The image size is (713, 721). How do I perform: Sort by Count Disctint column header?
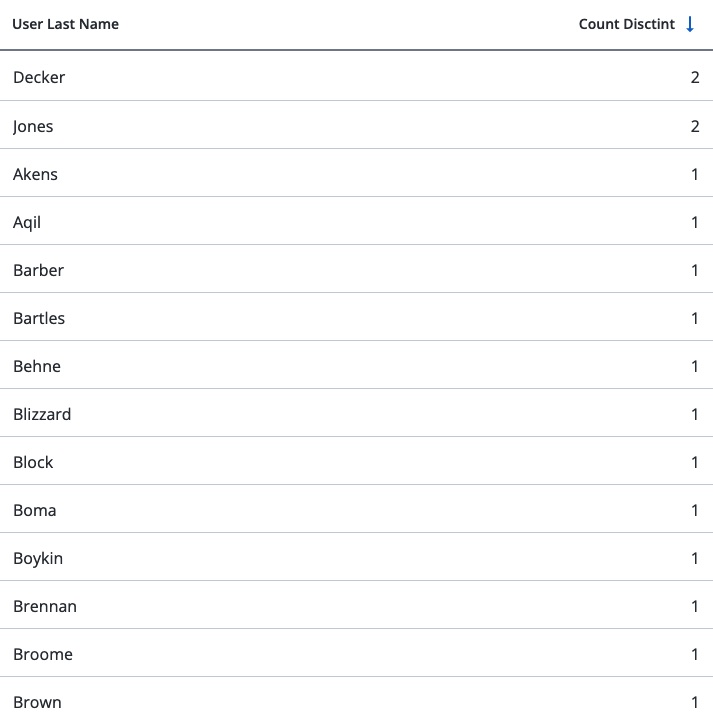[626, 24]
